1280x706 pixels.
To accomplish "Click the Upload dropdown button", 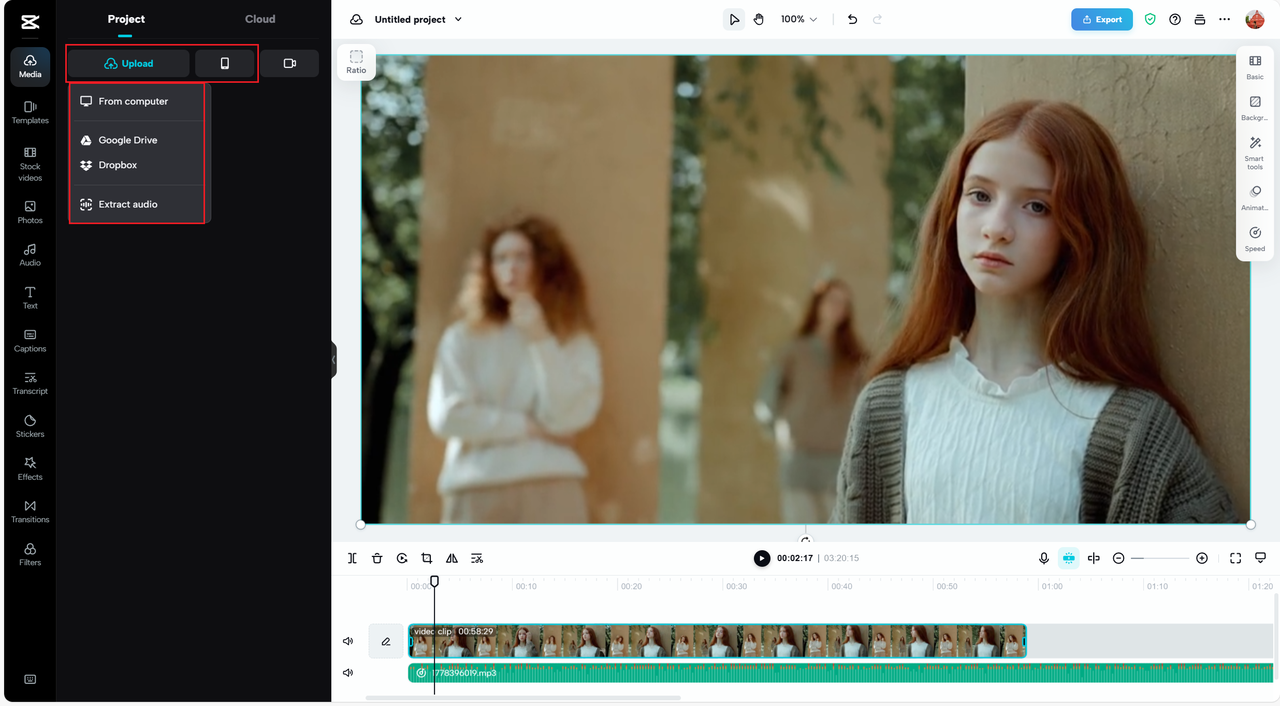I will tap(129, 63).
